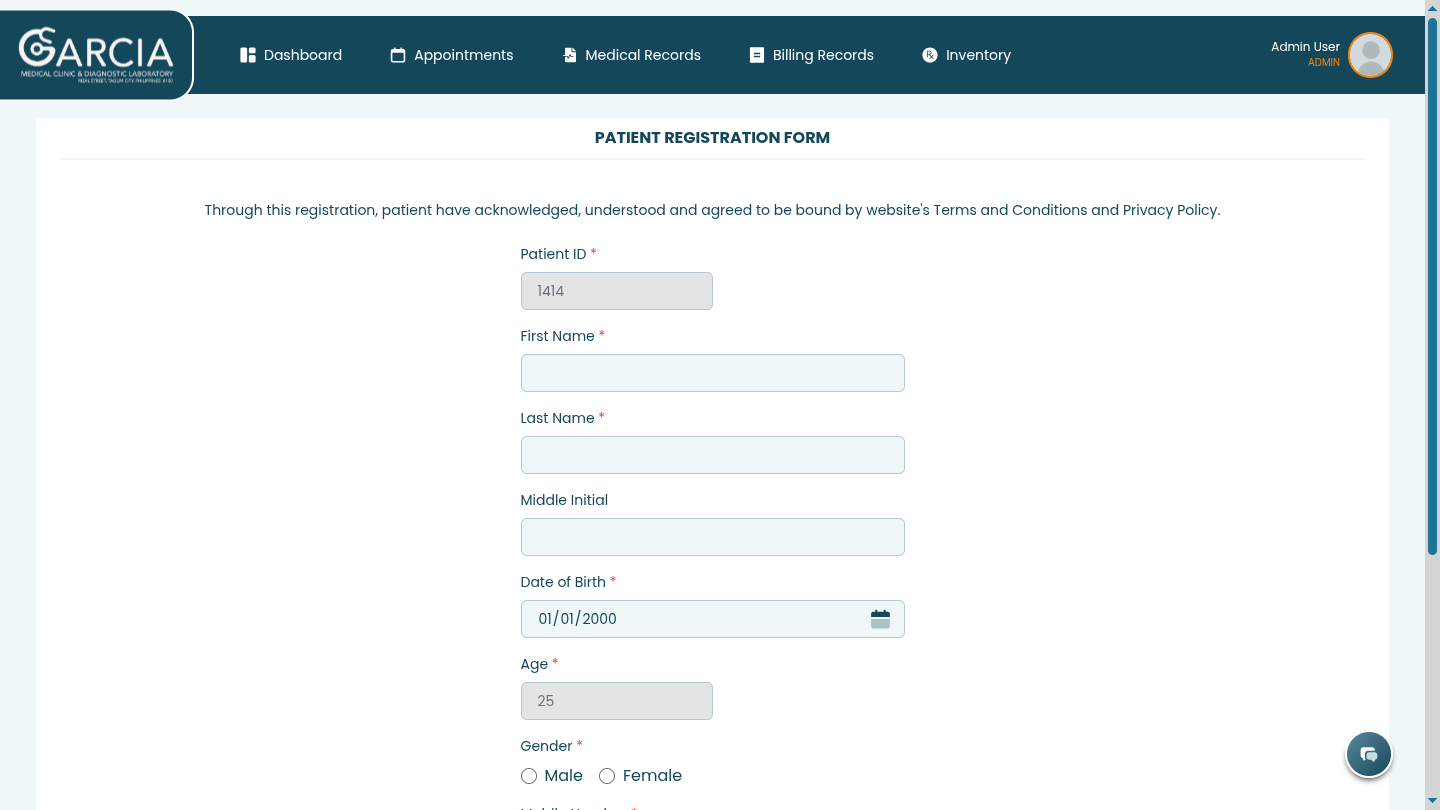Select the Male gender radio button

[529, 776]
